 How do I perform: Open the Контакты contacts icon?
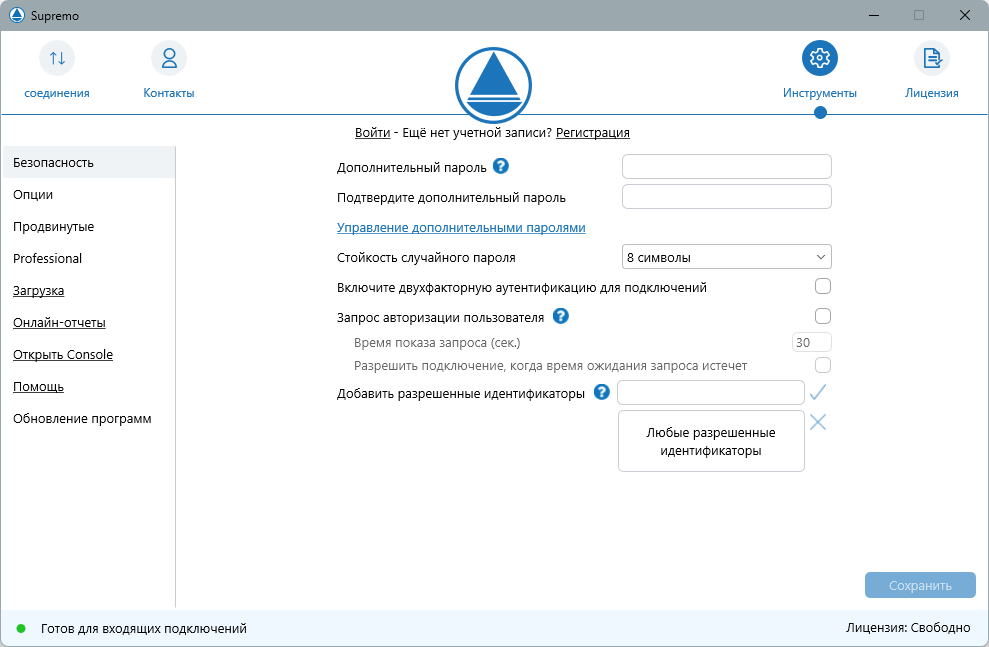[x=168, y=58]
